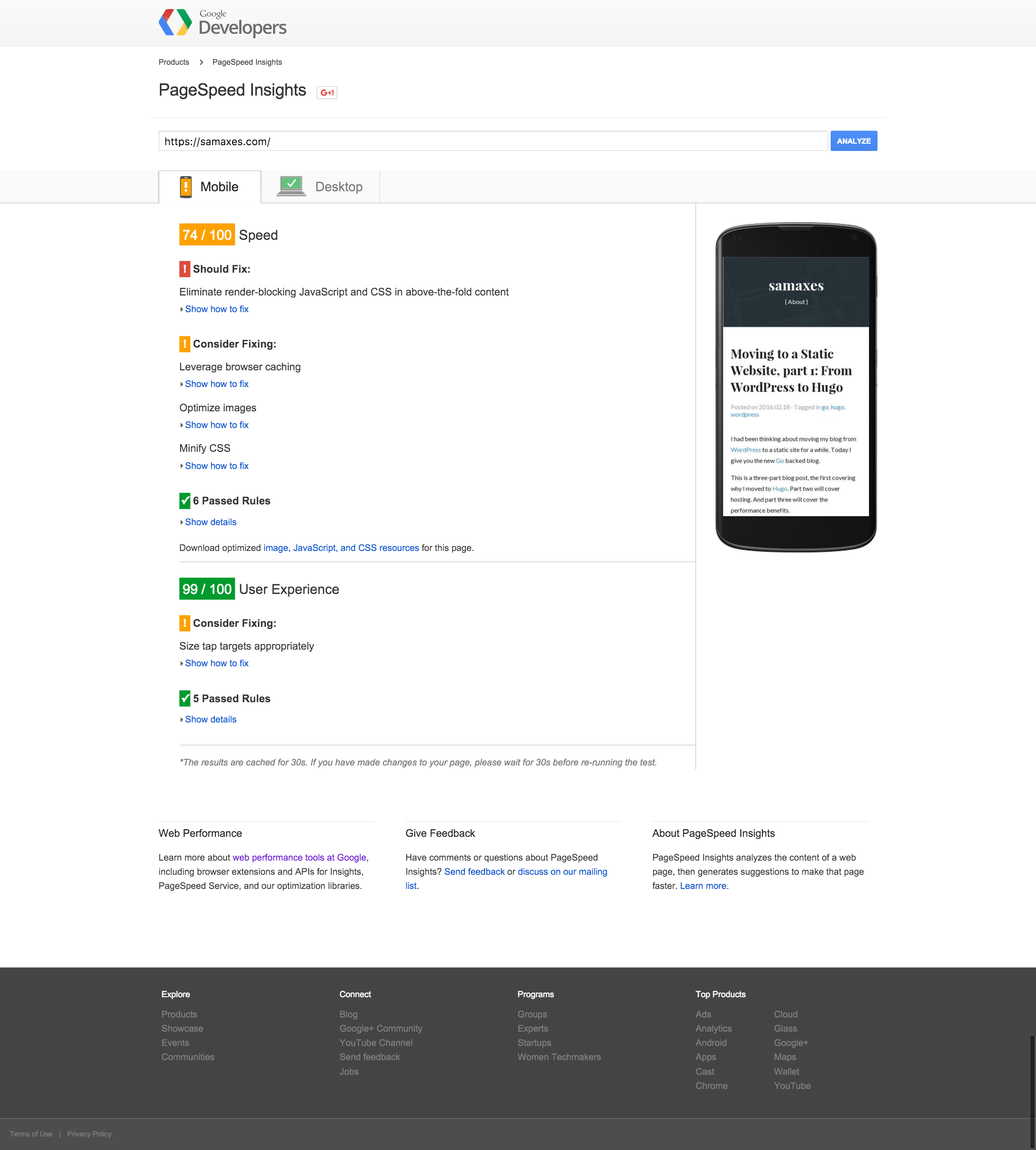Click the URL input field containing samaxes.com

pos(493,141)
